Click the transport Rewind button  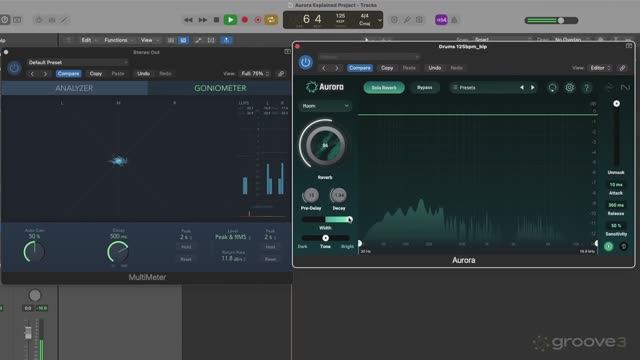188,20
